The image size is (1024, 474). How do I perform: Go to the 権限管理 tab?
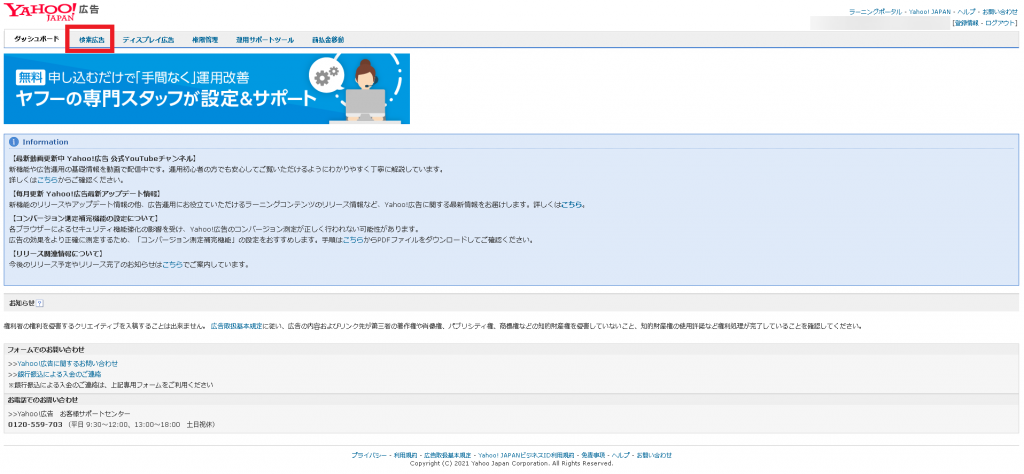point(205,40)
